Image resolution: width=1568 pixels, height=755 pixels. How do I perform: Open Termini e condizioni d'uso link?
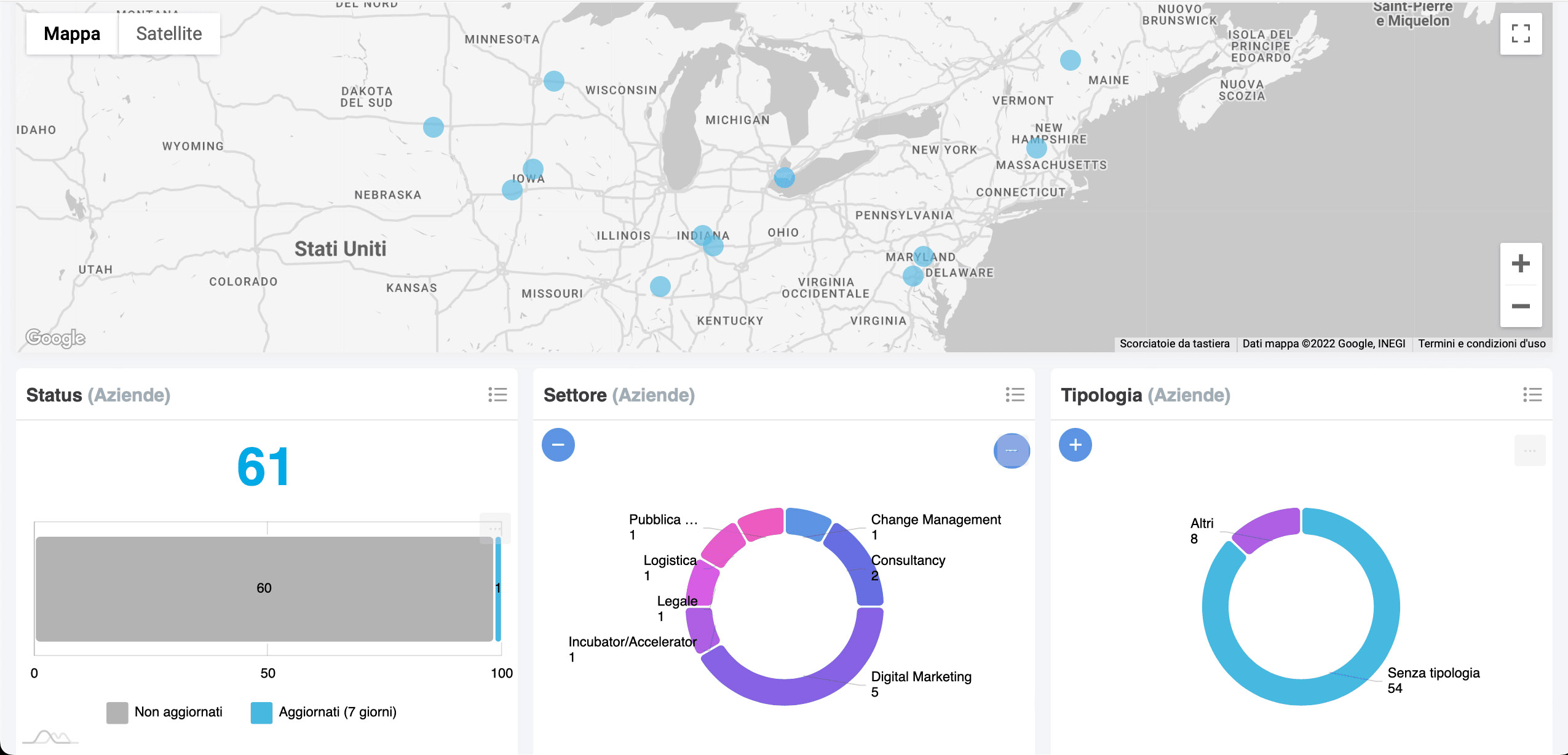coord(1481,344)
